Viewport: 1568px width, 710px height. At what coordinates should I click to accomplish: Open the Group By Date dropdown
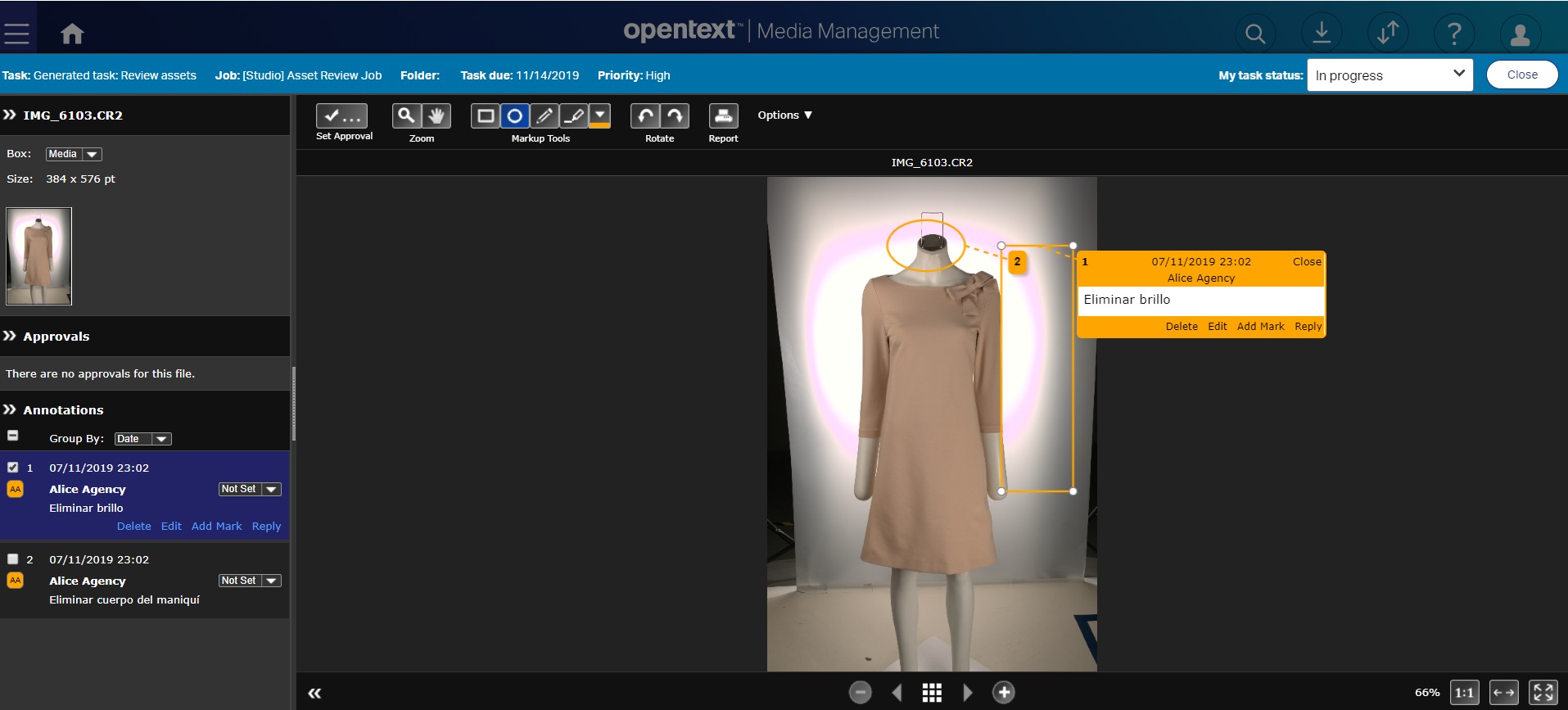tap(142, 439)
